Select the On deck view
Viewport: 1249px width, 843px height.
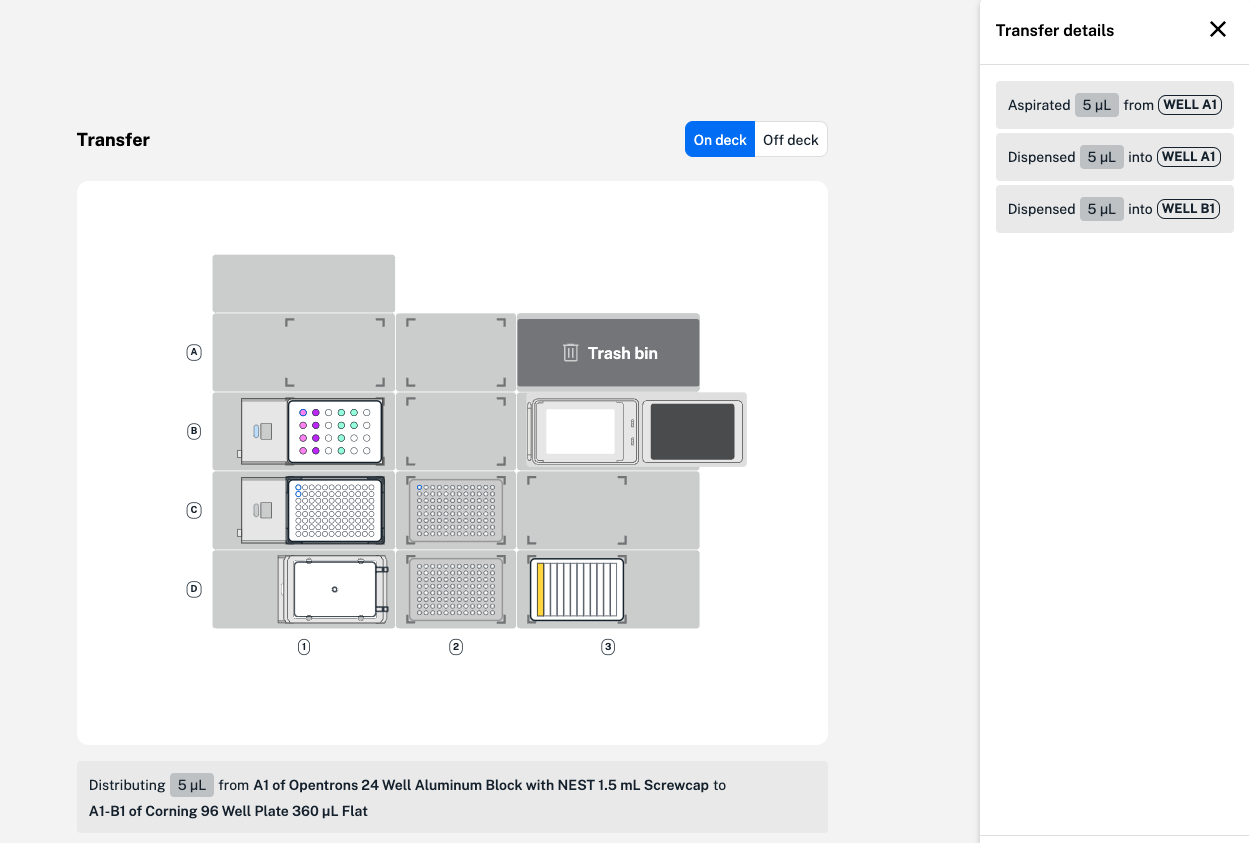tap(719, 140)
